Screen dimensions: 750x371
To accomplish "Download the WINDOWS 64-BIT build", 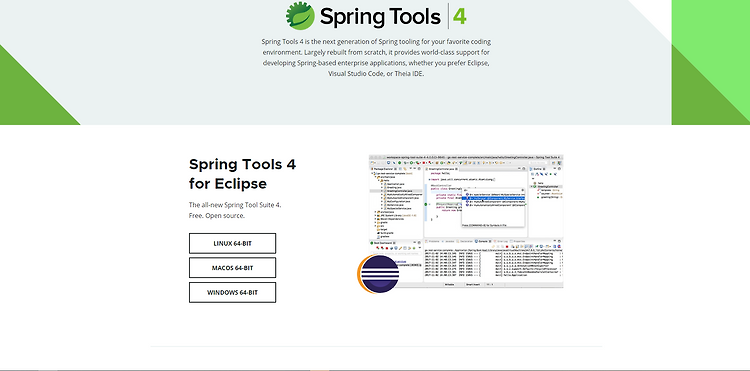I will pyautogui.click(x=232, y=293).
